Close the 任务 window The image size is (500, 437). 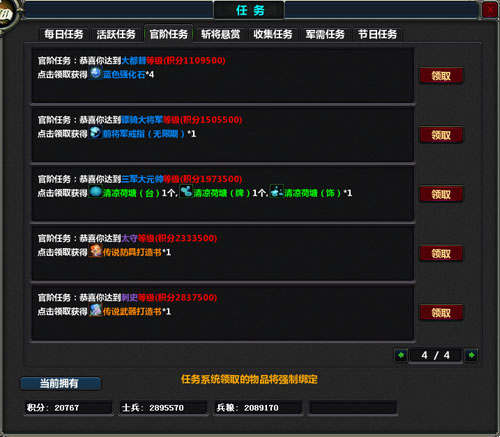pyautogui.click(x=490, y=10)
